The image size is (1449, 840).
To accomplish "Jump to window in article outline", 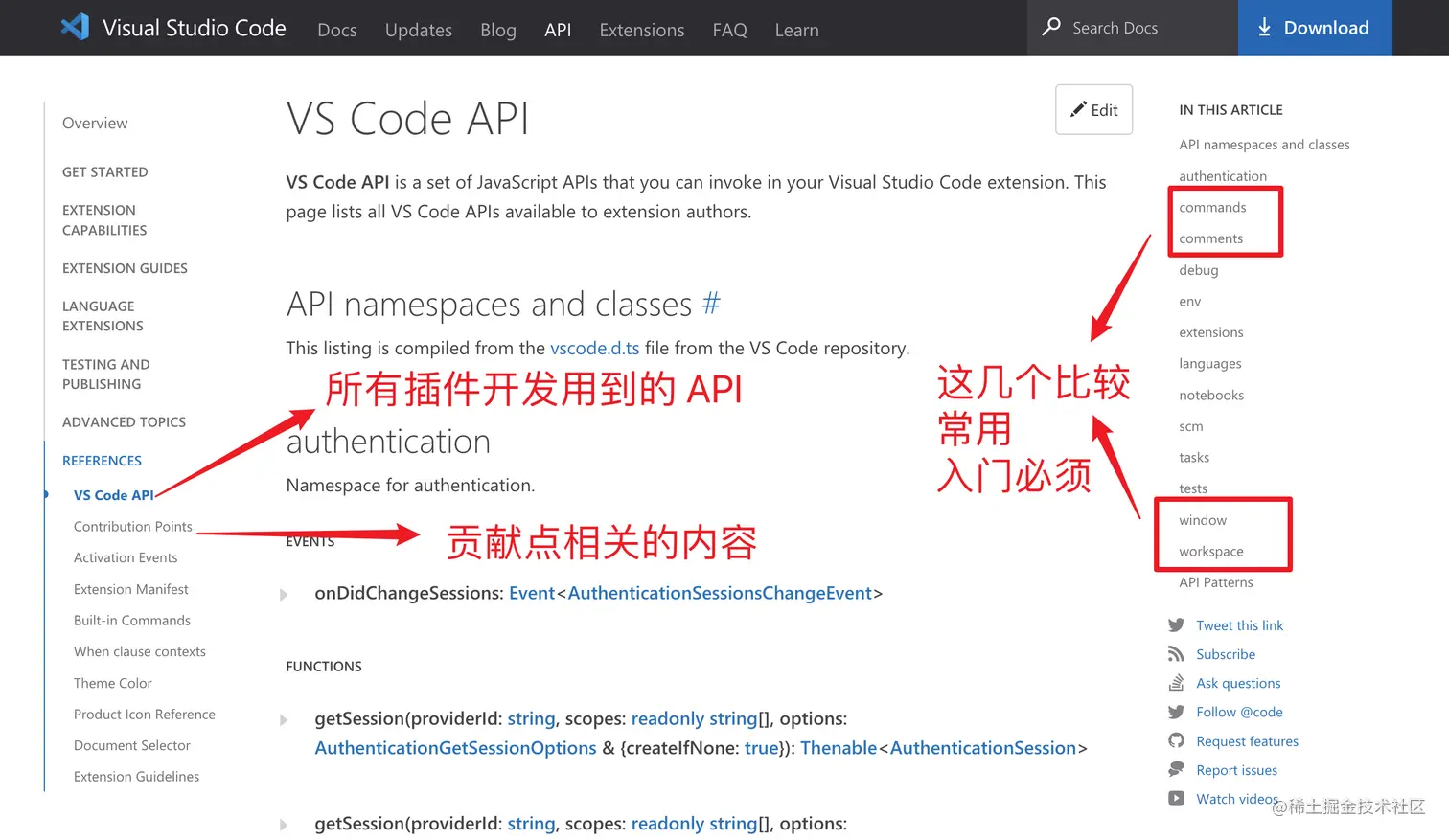I will (x=1203, y=520).
